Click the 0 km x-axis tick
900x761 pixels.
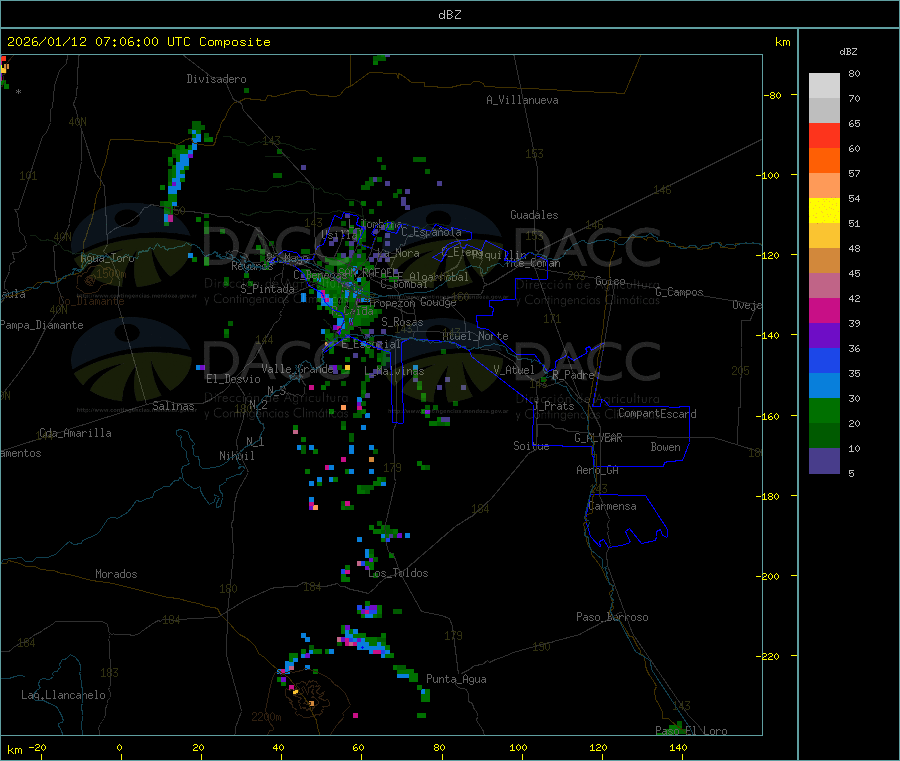point(119,747)
